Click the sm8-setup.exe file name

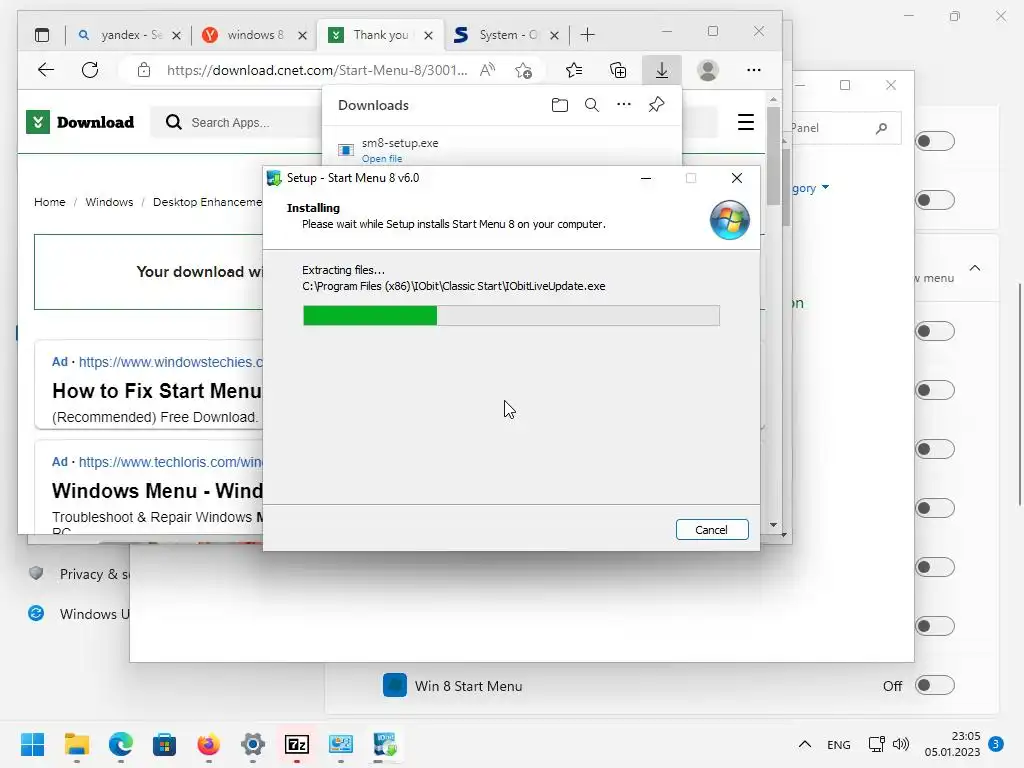(x=400, y=142)
